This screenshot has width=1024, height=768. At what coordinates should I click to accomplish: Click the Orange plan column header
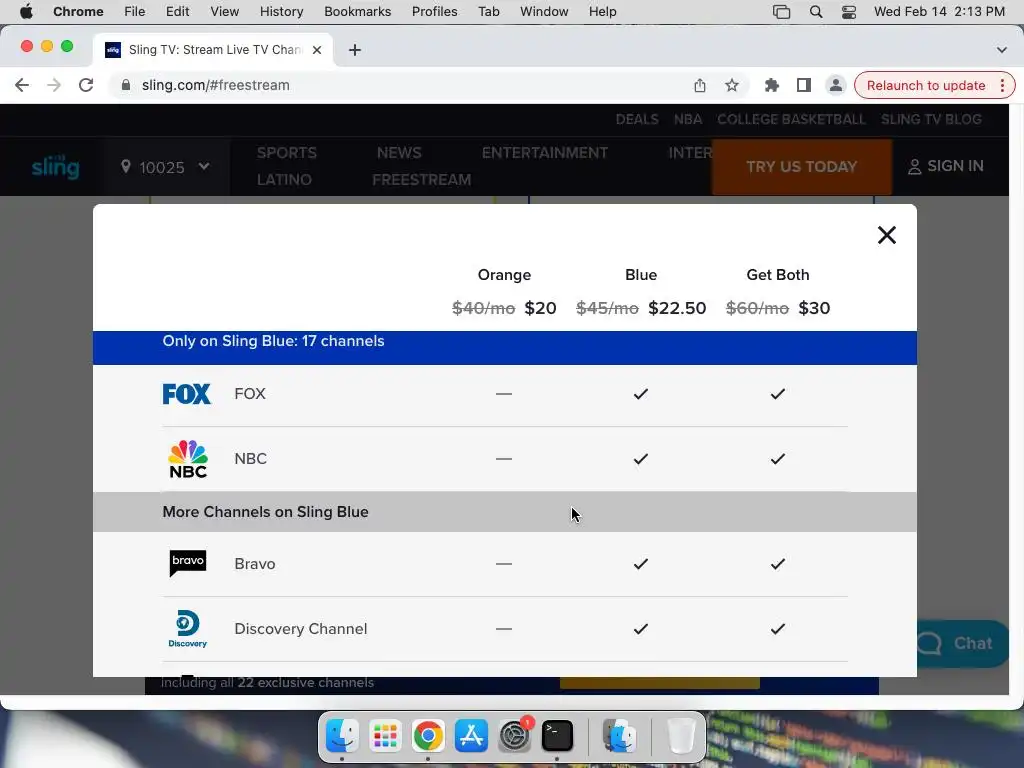(504, 275)
